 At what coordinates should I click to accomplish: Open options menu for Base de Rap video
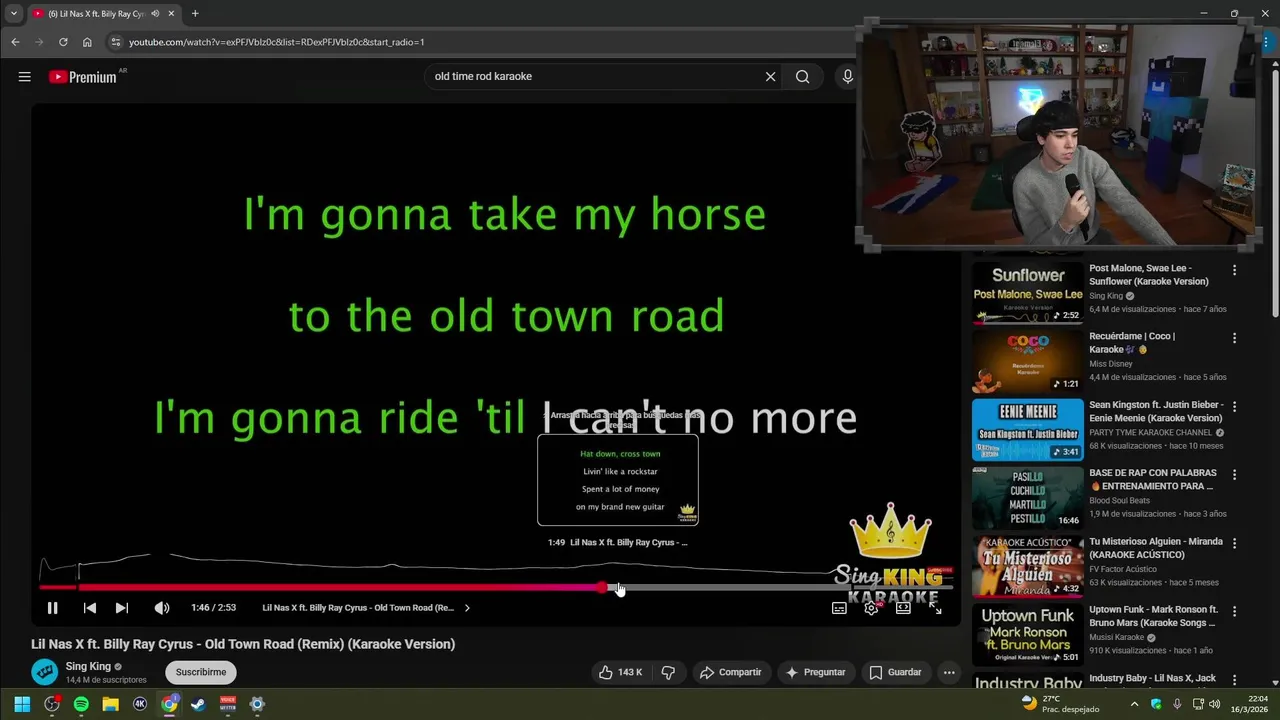click(x=1234, y=475)
